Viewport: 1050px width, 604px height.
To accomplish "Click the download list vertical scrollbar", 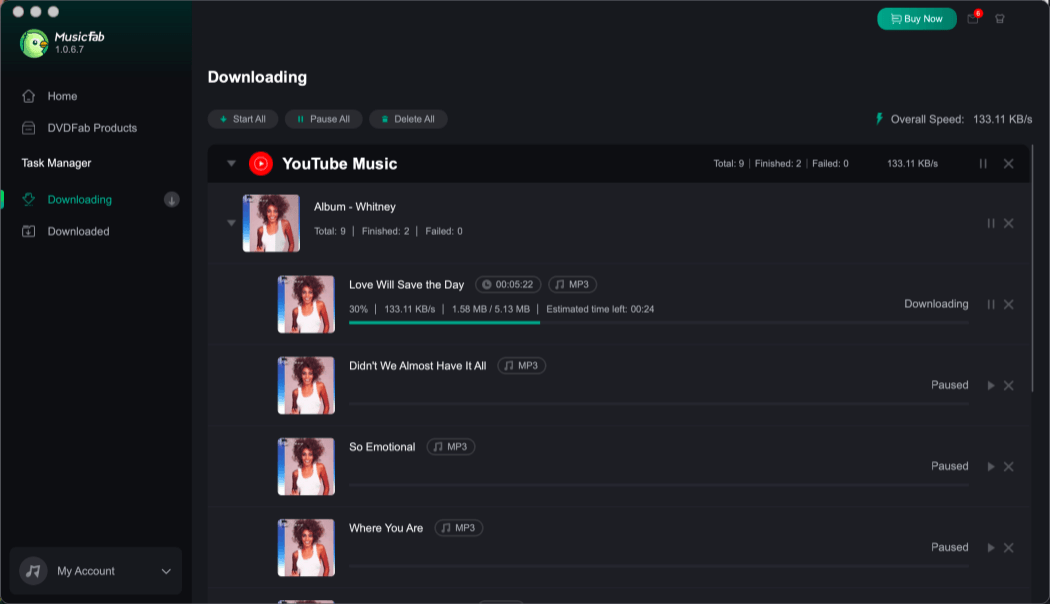I will (x=1033, y=268).
